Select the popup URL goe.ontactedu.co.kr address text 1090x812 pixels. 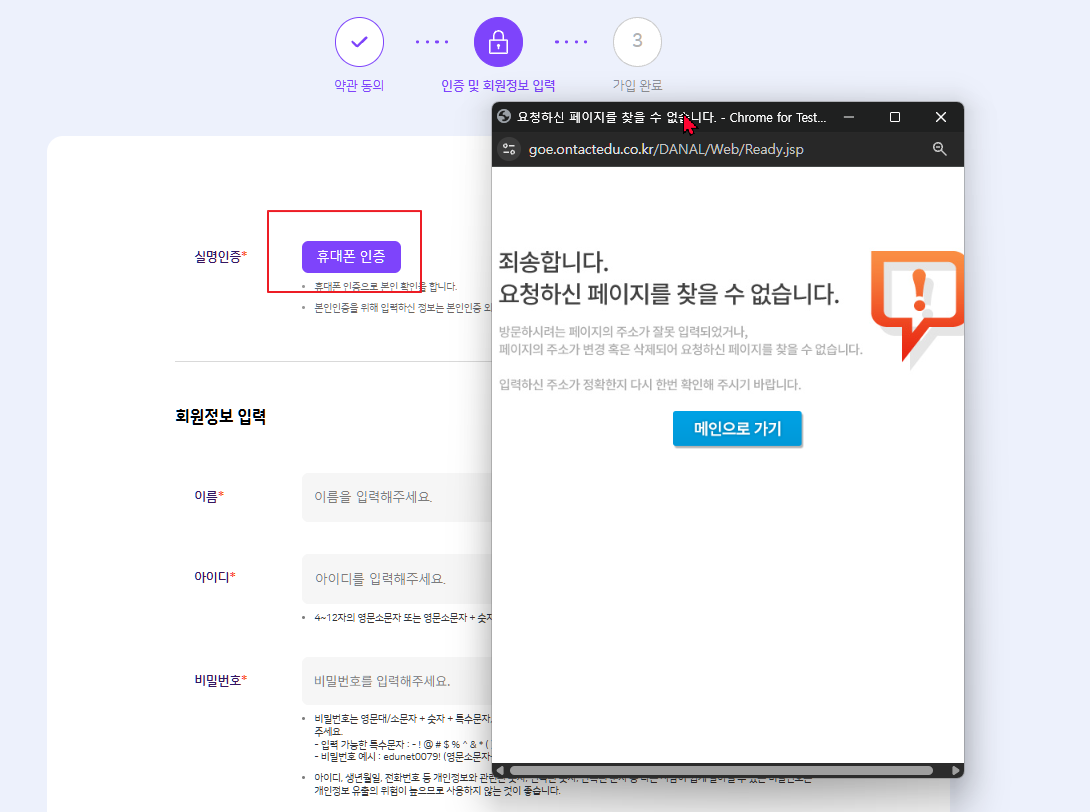[666, 149]
